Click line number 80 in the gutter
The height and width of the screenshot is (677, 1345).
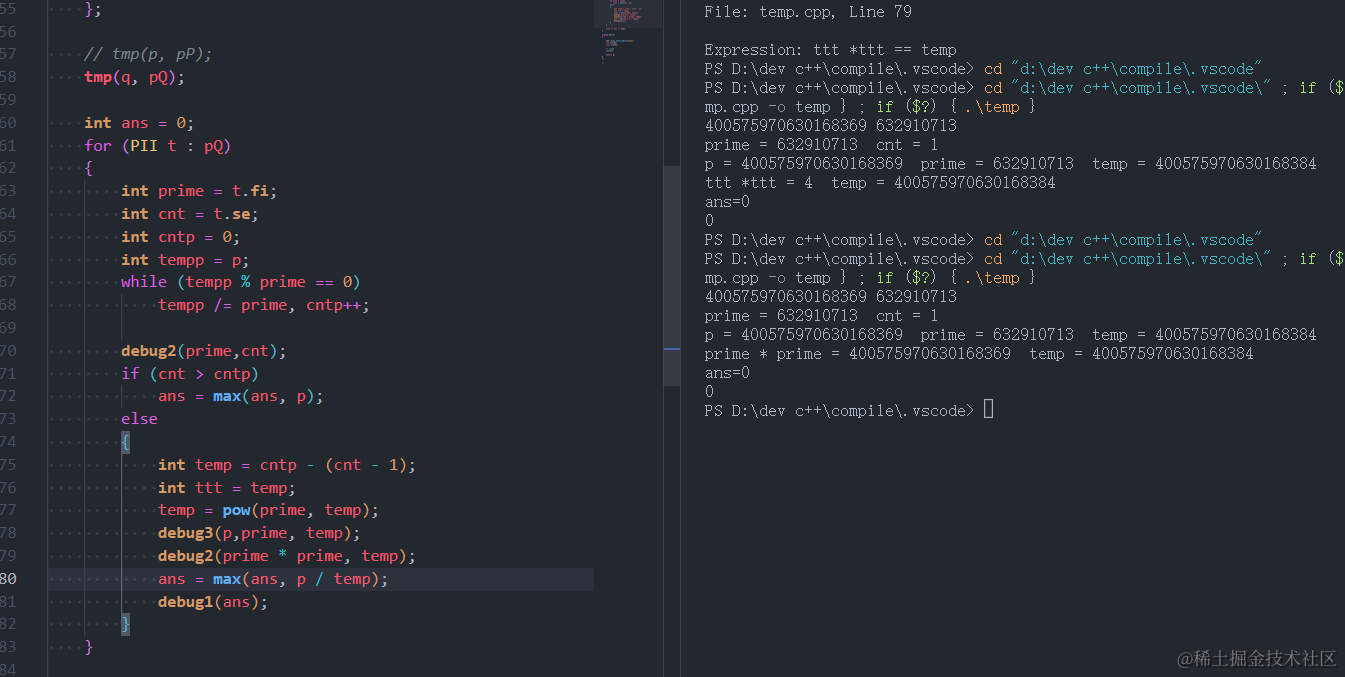(9, 578)
